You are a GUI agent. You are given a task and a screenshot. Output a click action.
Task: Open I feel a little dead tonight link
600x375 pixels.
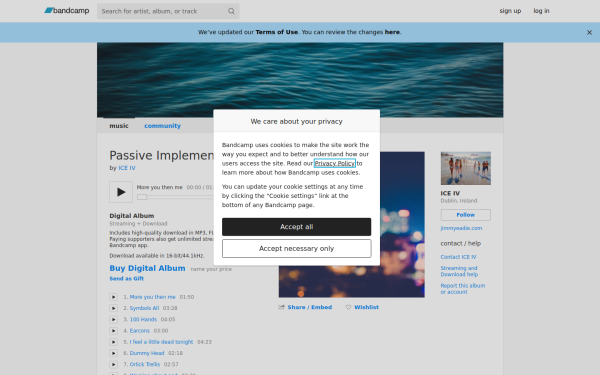[161, 342]
